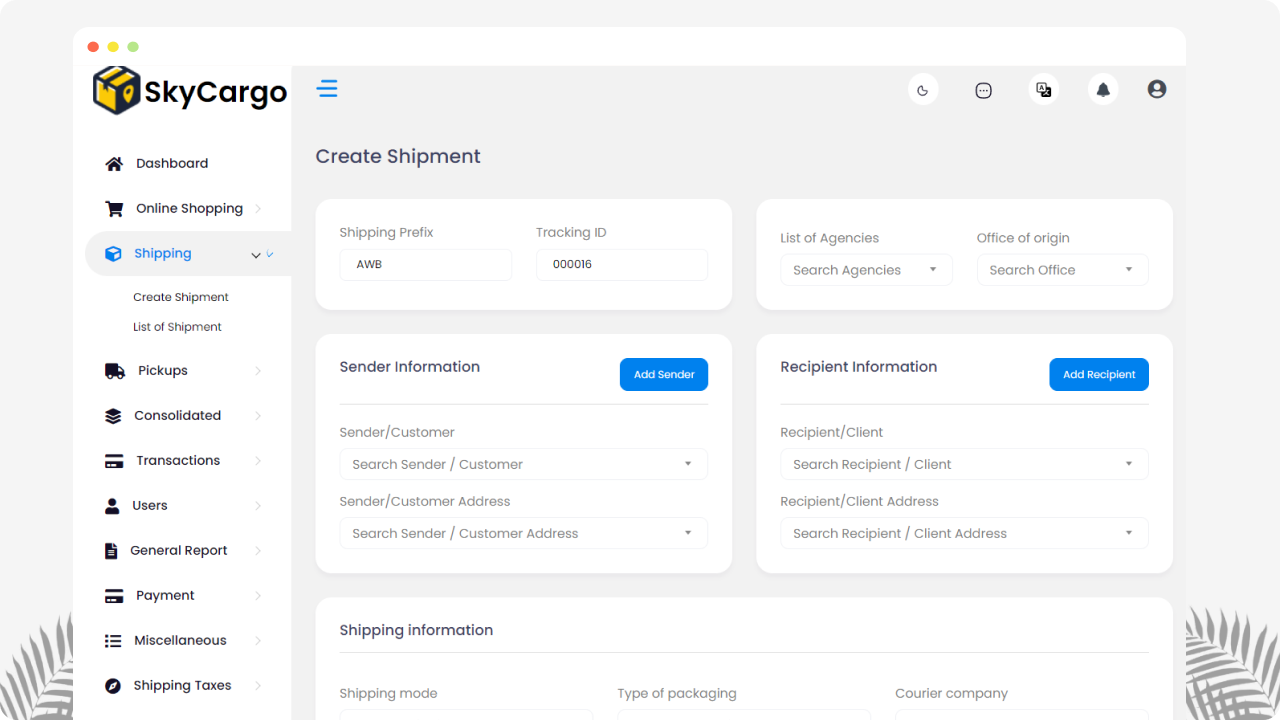Click the Add Sender button
The image size is (1280, 720).
(x=664, y=375)
